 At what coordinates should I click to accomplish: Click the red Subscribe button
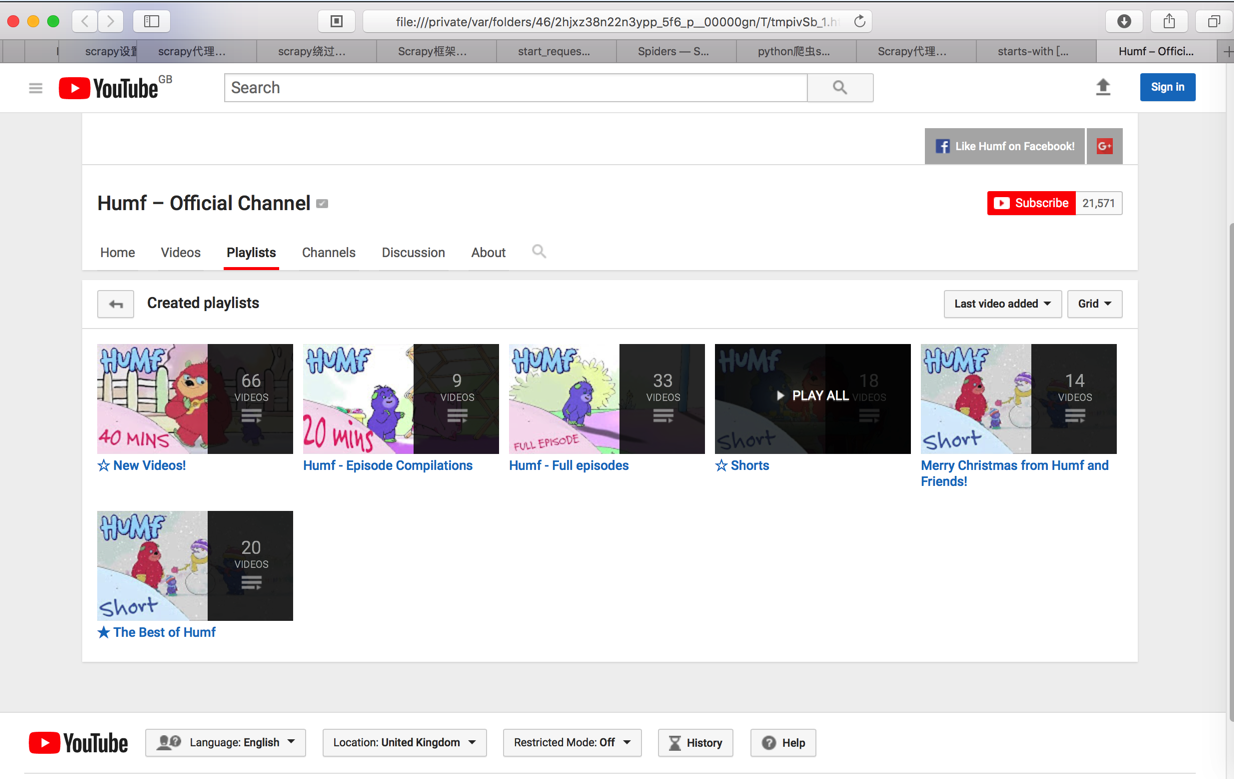[x=1031, y=203]
